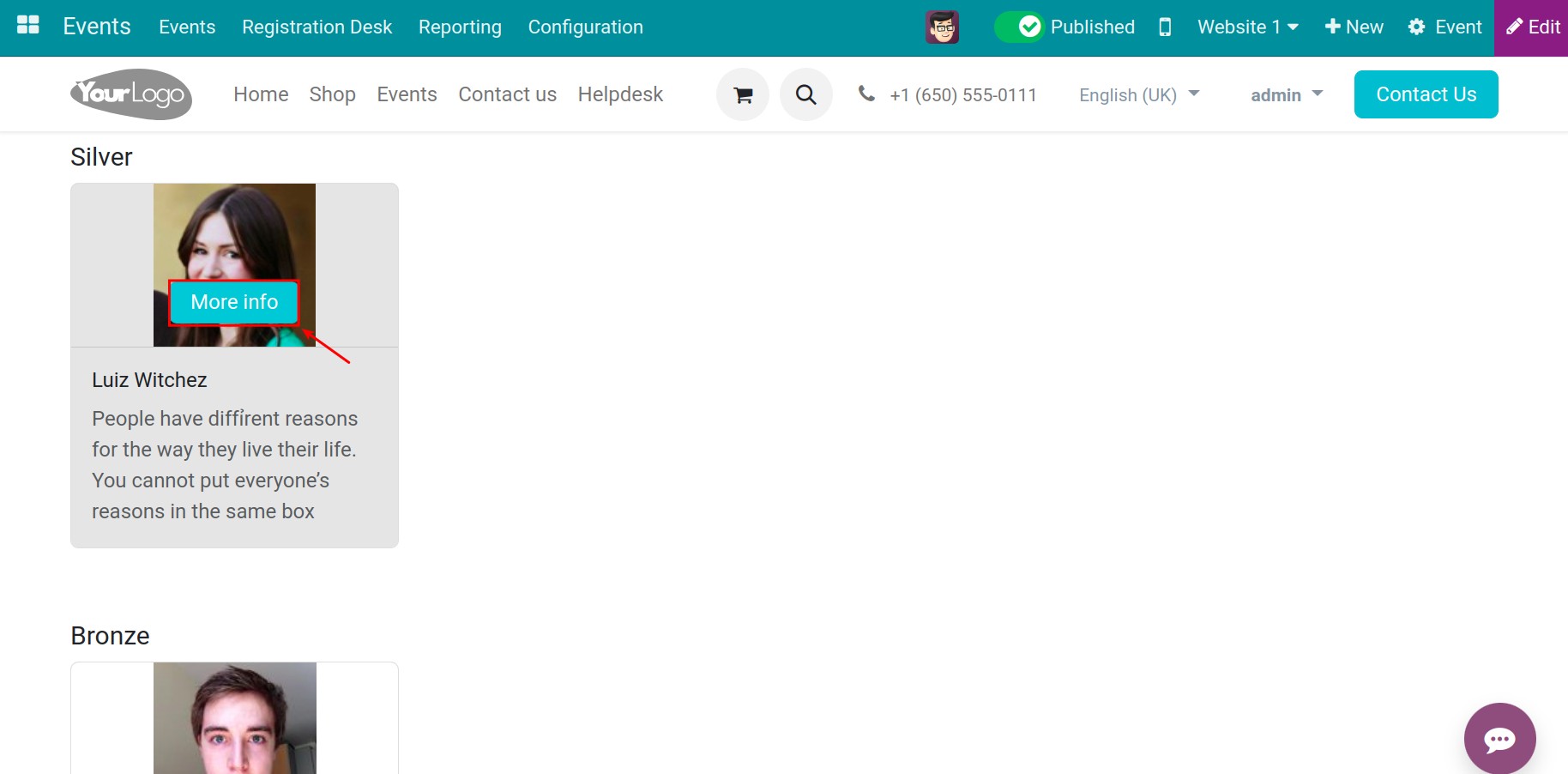Click the Silver sponsor photo thumbnail
1568x774 pixels.
click(234, 265)
